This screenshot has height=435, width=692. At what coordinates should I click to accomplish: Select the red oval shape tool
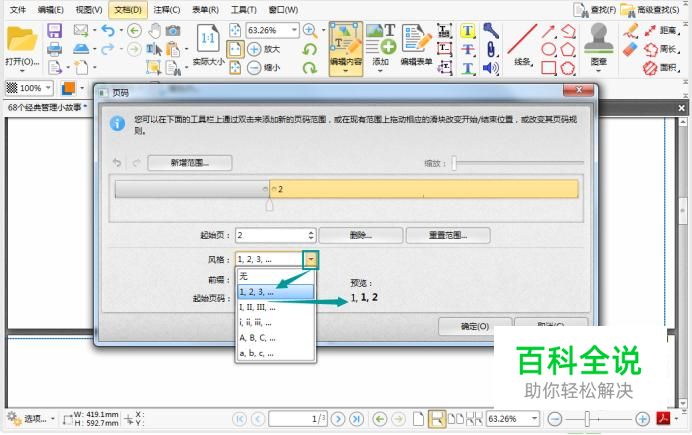[x=549, y=49]
